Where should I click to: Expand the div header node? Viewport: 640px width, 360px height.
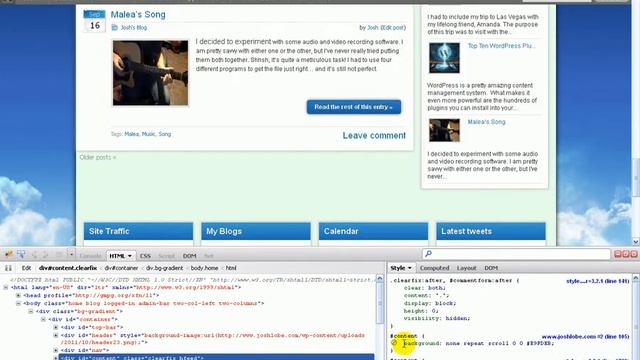(56, 335)
